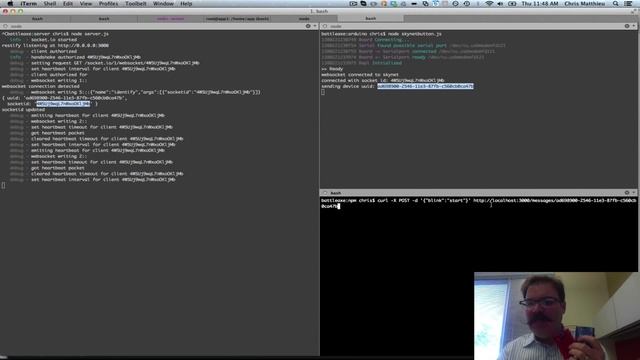
Task: Open the Window menu
Action: click(163, 4)
